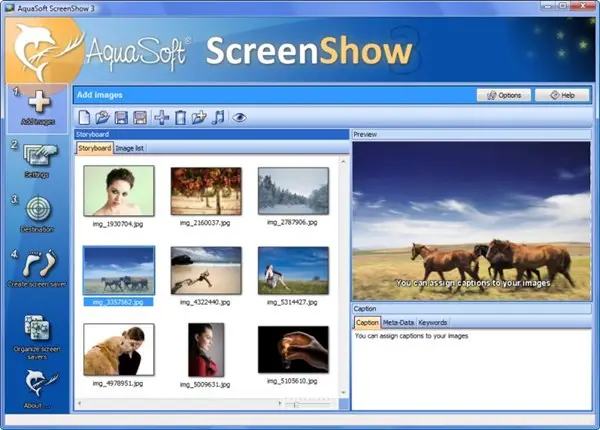Click storyboard scroll up arrow
The height and width of the screenshot is (430, 600).
click(x=343, y=161)
